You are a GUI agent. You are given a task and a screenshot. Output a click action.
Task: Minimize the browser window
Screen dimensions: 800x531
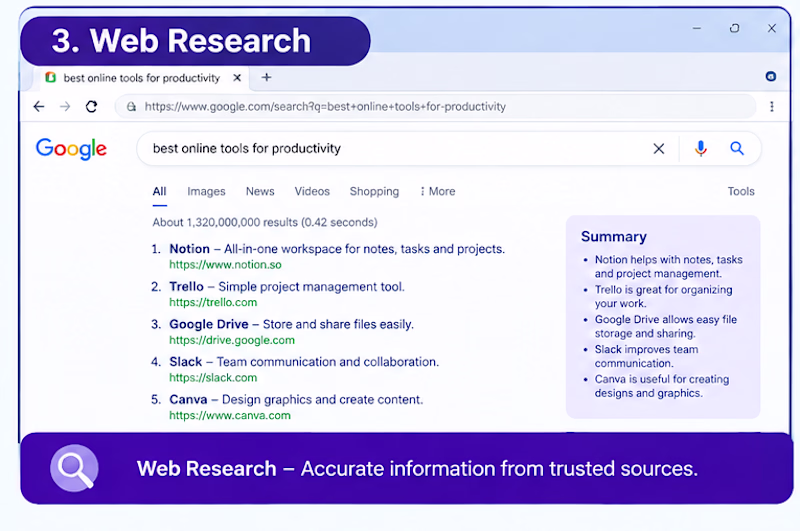pos(696,29)
